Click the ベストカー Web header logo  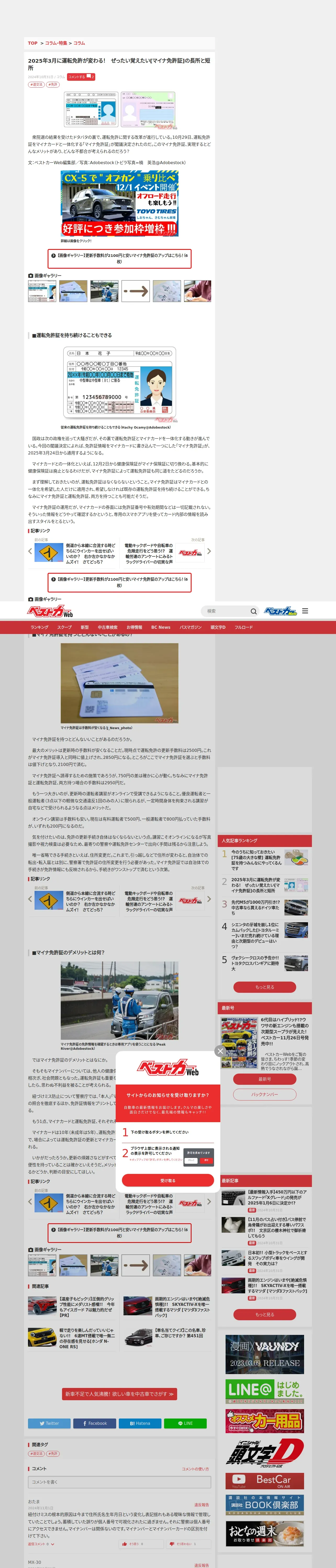[x=50, y=611]
